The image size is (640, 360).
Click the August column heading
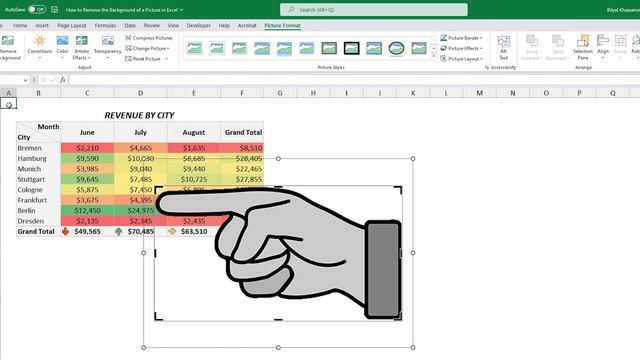pos(194,132)
